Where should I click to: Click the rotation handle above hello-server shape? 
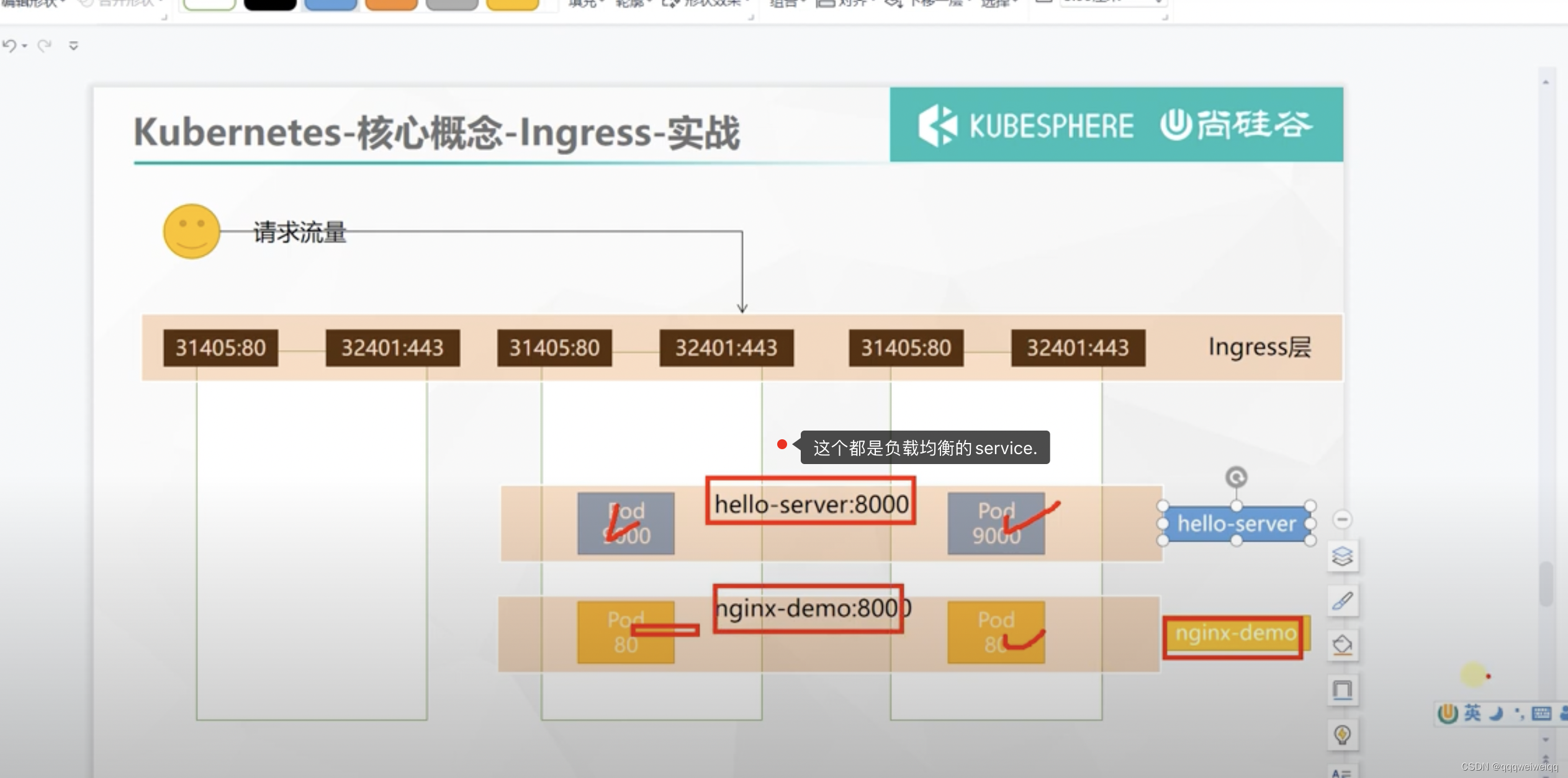coord(1236,477)
